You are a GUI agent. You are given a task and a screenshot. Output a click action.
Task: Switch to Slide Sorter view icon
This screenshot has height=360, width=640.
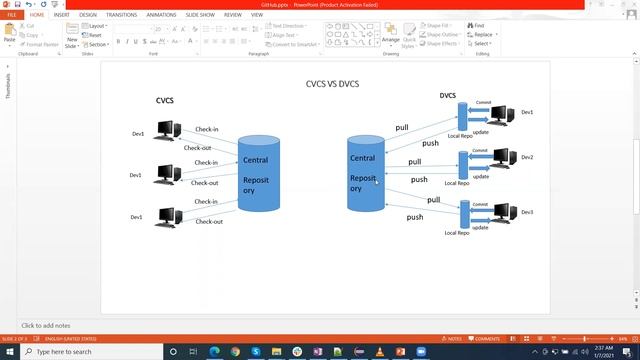[x=527, y=339]
